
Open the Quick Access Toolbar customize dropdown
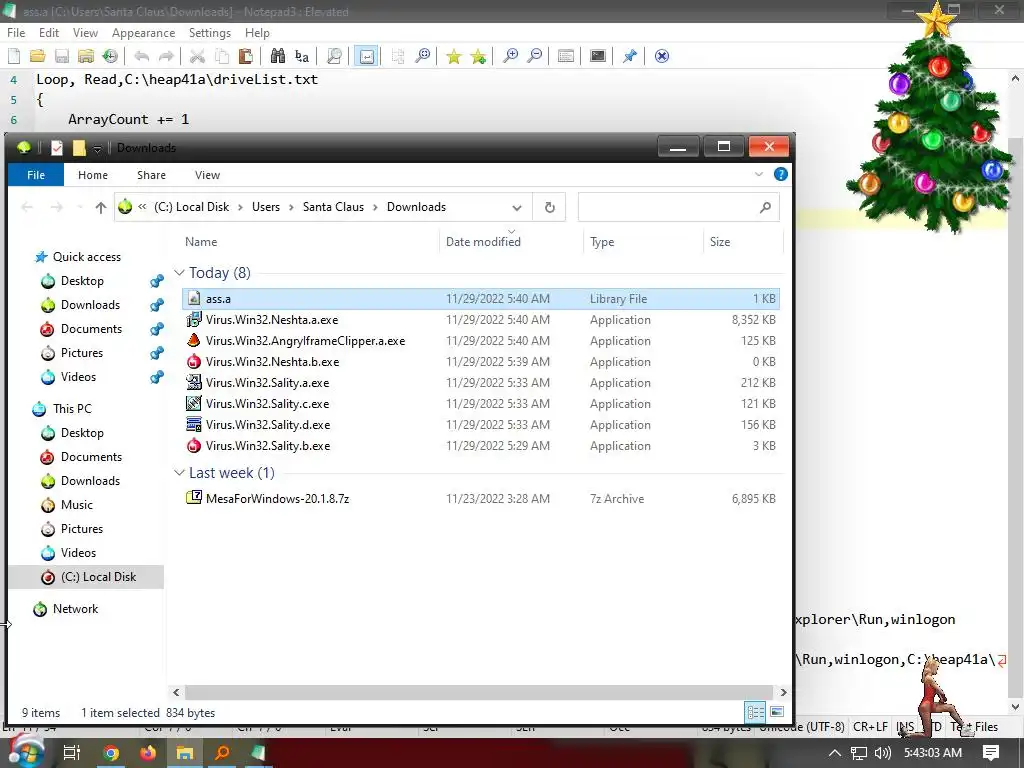click(x=97, y=149)
